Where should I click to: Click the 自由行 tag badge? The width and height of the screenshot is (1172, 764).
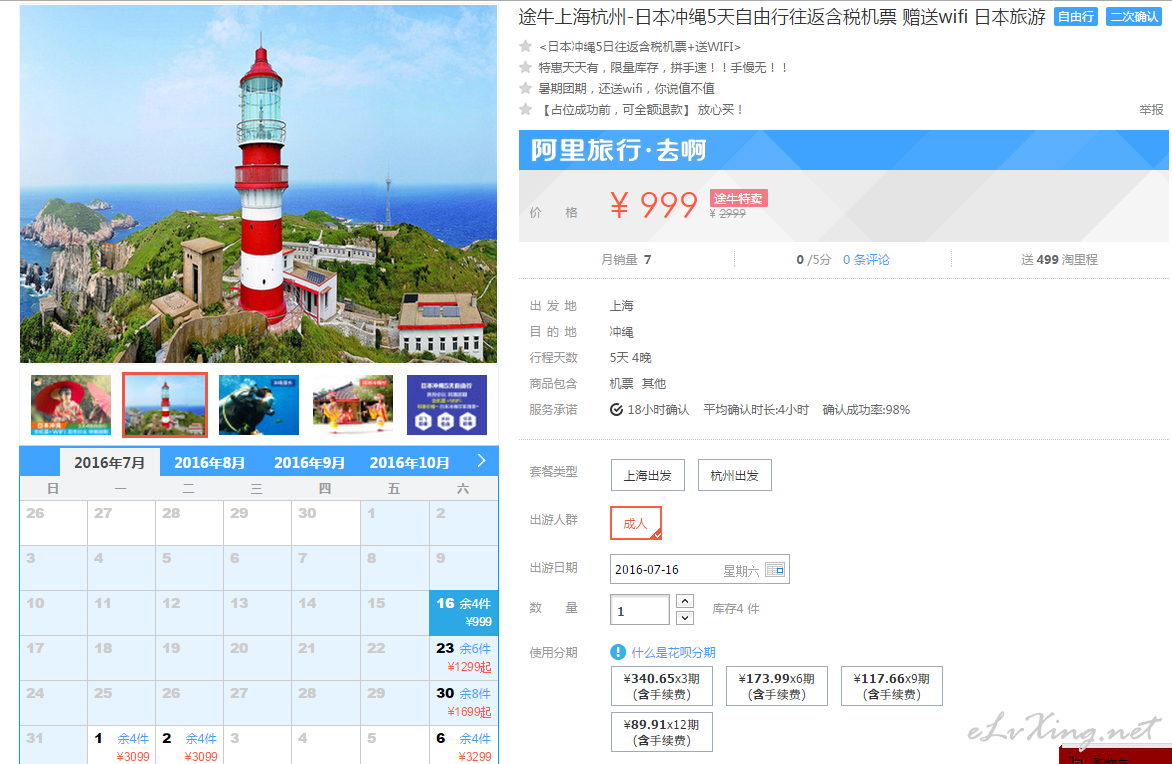1076,16
